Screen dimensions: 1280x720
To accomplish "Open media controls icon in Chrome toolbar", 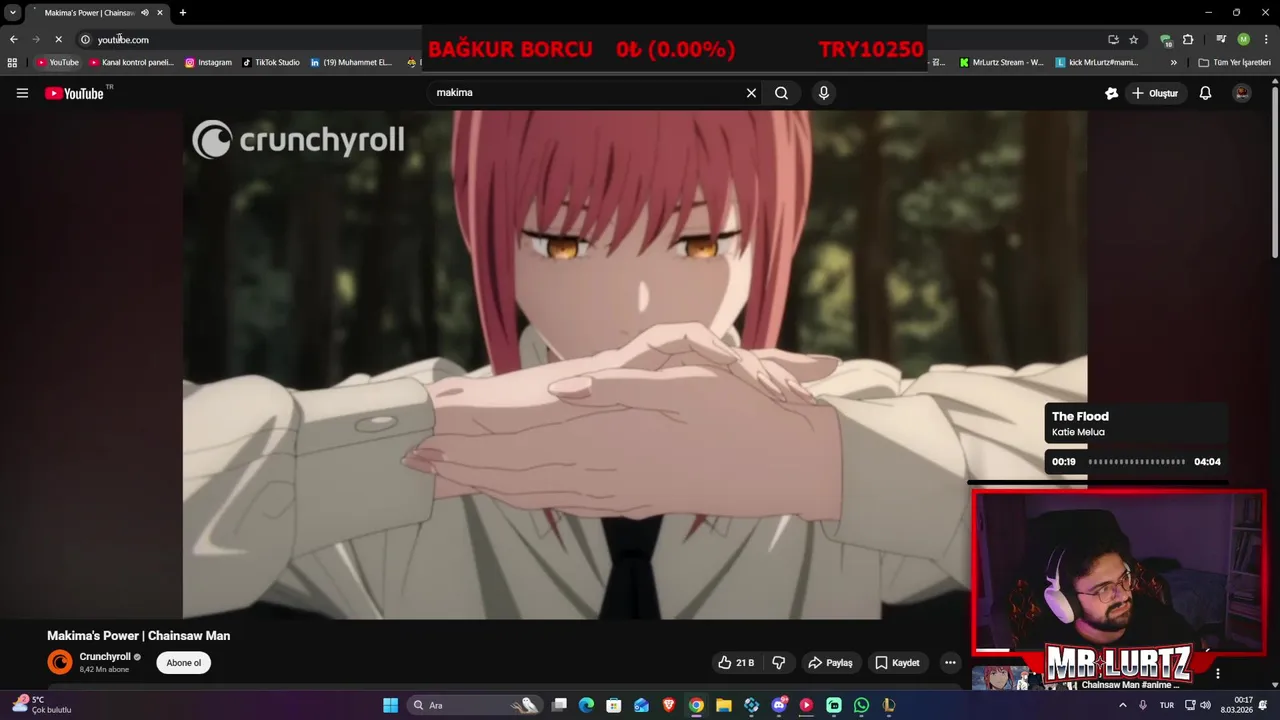I will click(1221, 39).
